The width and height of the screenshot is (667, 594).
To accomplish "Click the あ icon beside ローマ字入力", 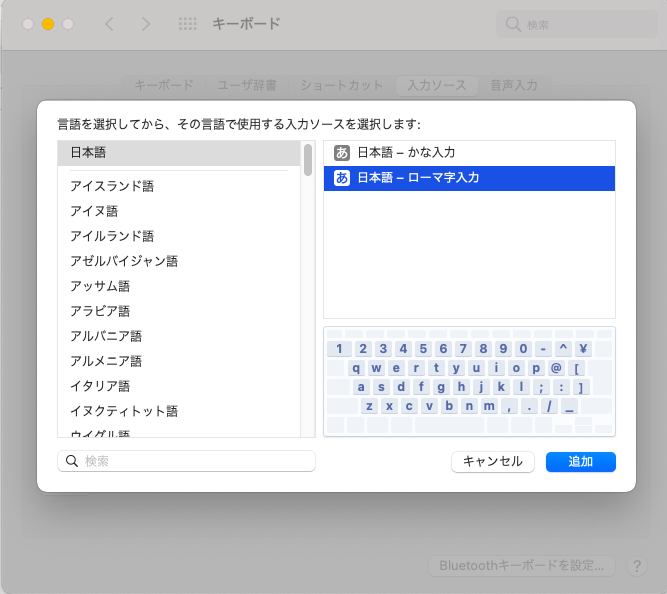I will coord(342,178).
